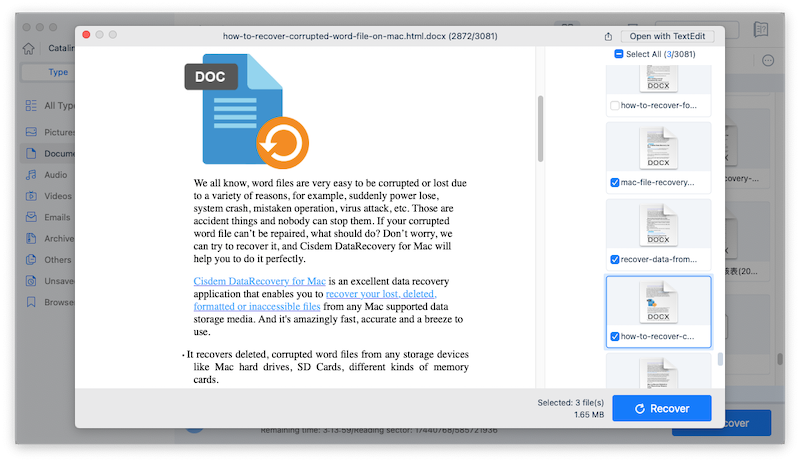Click the Documents icon in sidebar
This screenshot has height=462, width=800.
(x=31, y=153)
